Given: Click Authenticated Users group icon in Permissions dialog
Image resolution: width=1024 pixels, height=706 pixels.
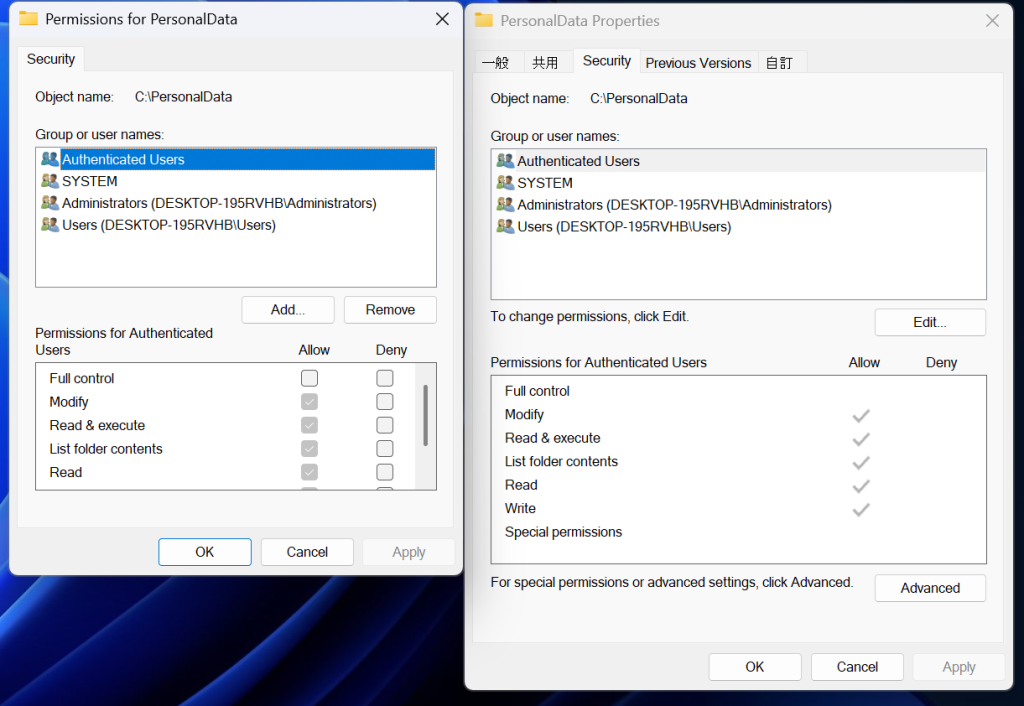Looking at the screenshot, I should point(50,159).
